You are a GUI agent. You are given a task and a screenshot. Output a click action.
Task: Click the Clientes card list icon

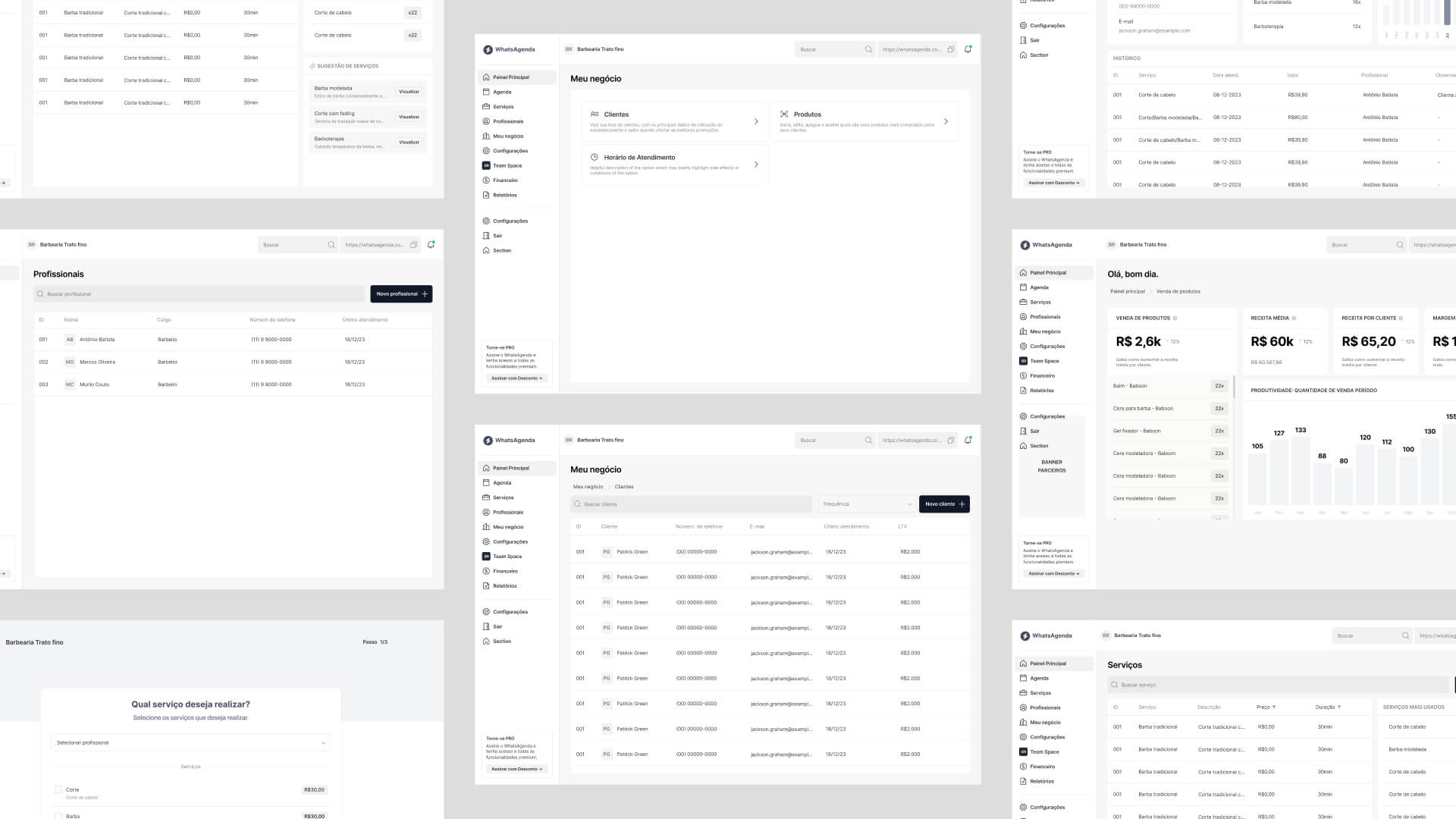[595, 115]
